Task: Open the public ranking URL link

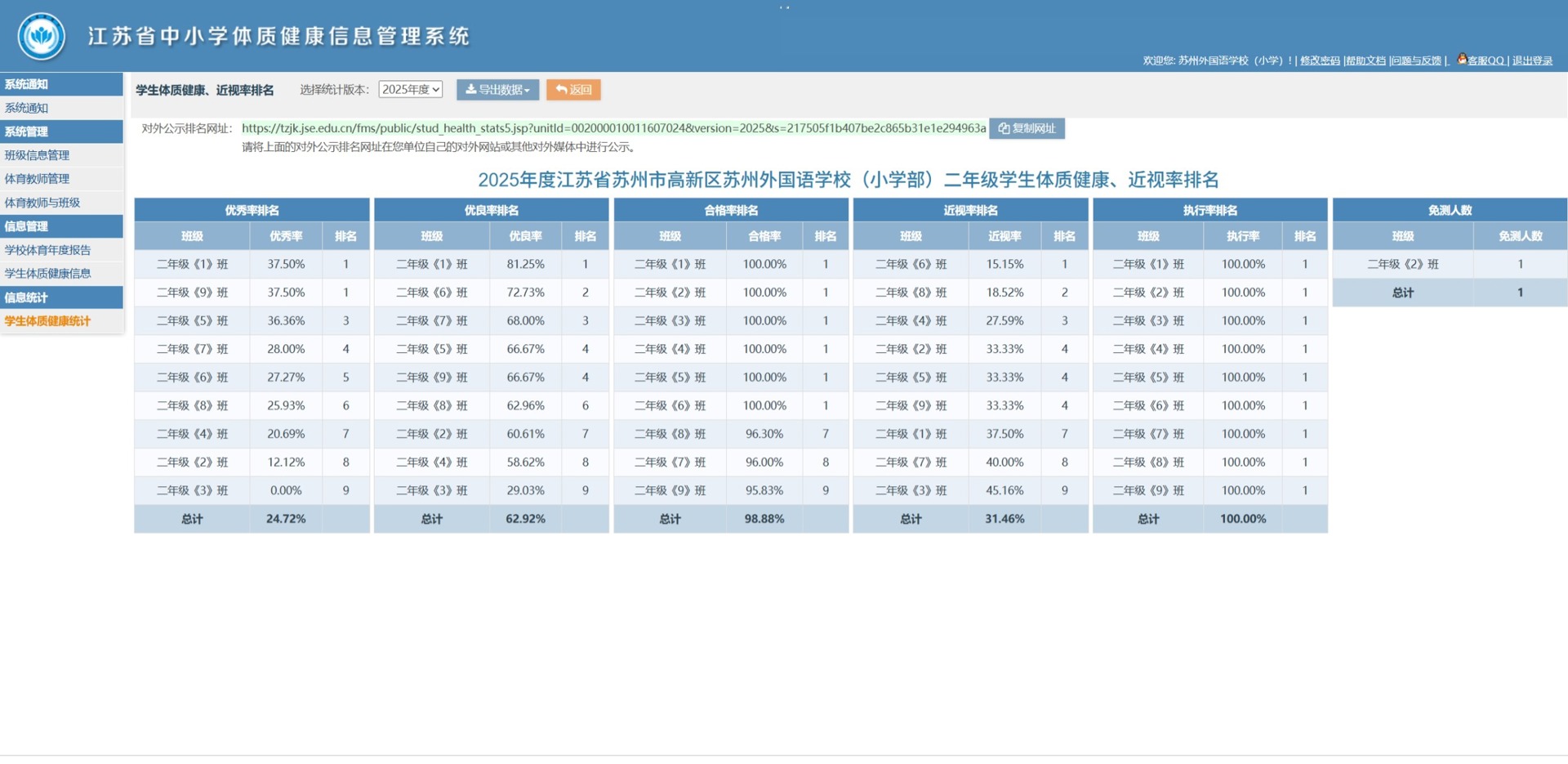Action: coord(613,128)
